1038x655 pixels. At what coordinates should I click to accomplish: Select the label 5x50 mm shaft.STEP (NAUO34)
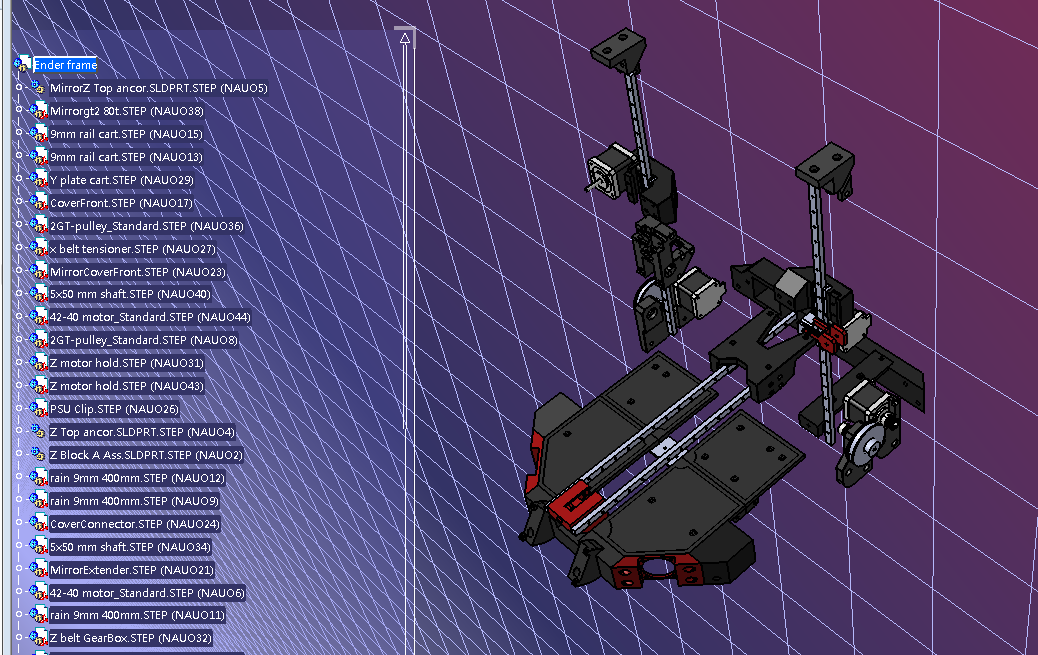pos(130,547)
